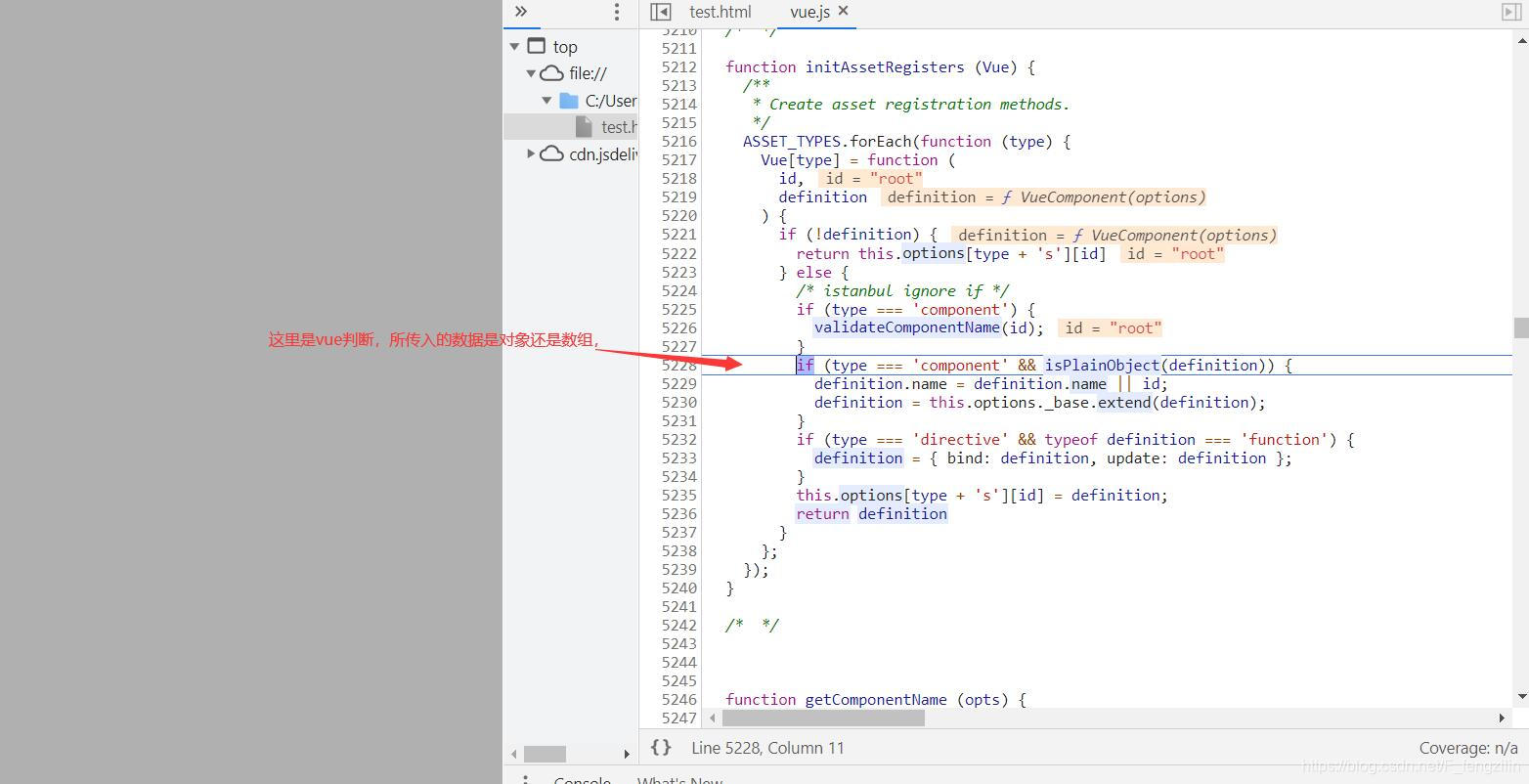Image resolution: width=1529 pixels, height=784 pixels.
Task: Click the navigator horizontal scrollbar thumb
Action: (x=545, y=754)
